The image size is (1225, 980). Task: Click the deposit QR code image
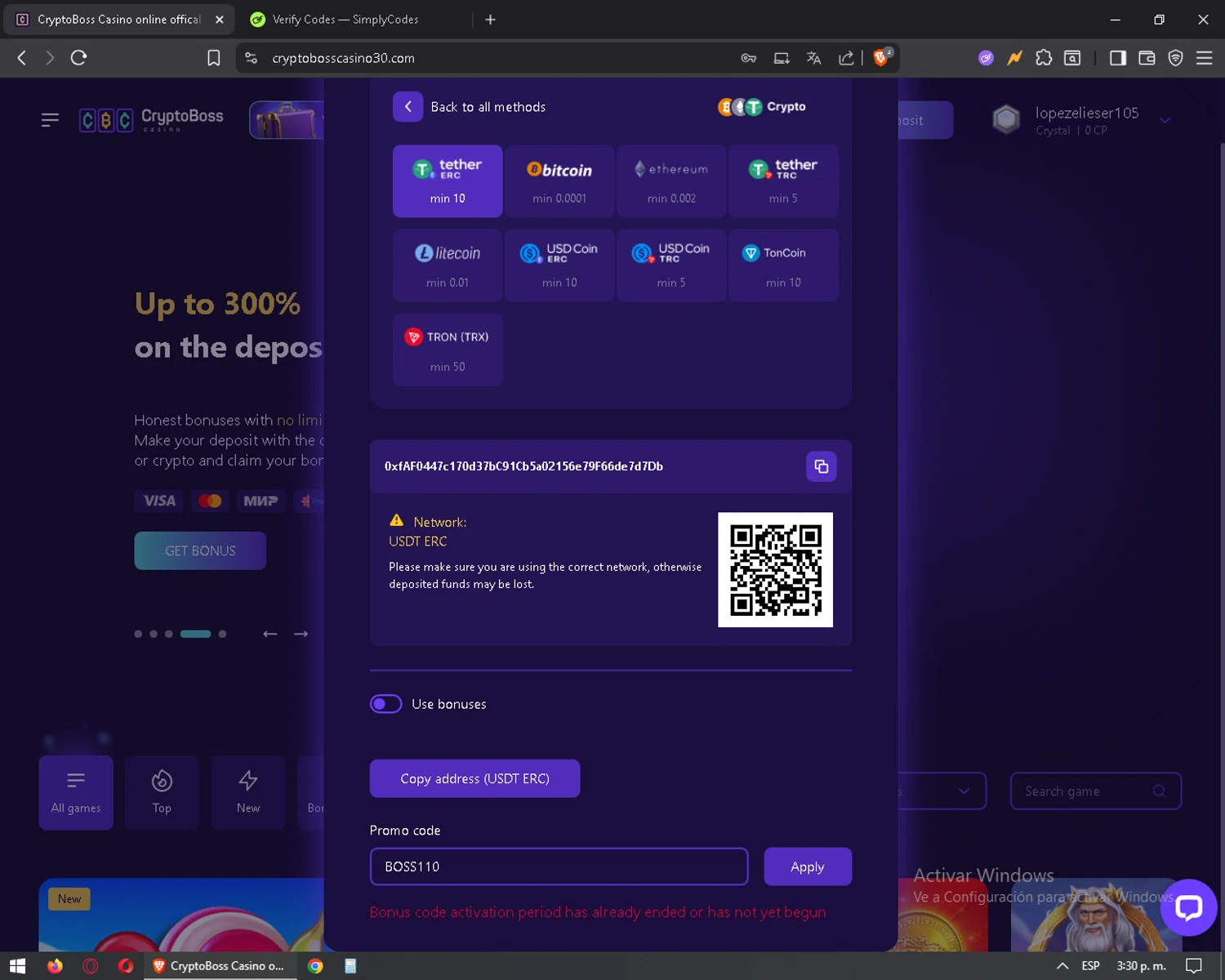[x=775, y=570]
